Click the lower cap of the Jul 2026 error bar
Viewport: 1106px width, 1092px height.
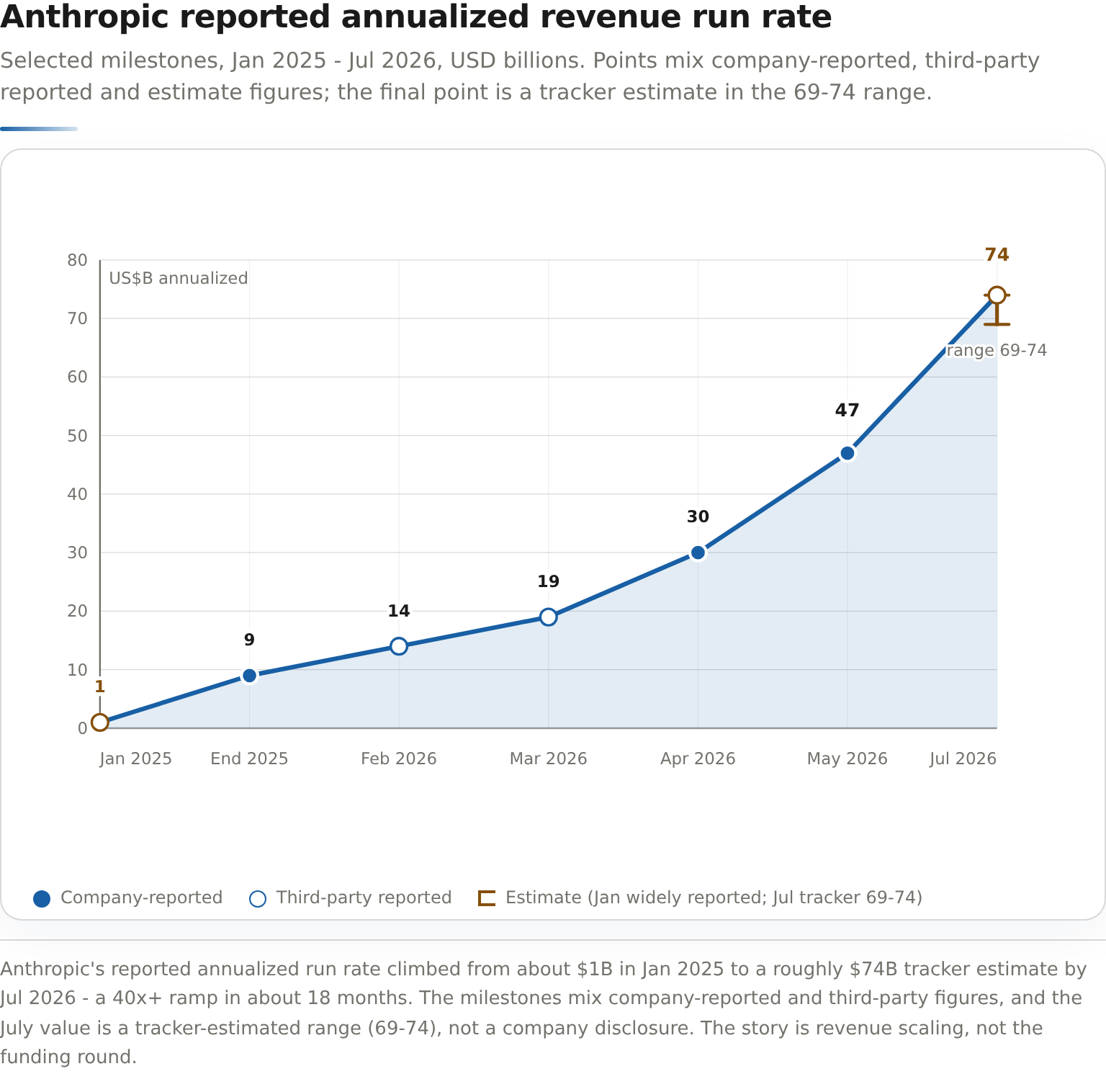tap(997, 325)
